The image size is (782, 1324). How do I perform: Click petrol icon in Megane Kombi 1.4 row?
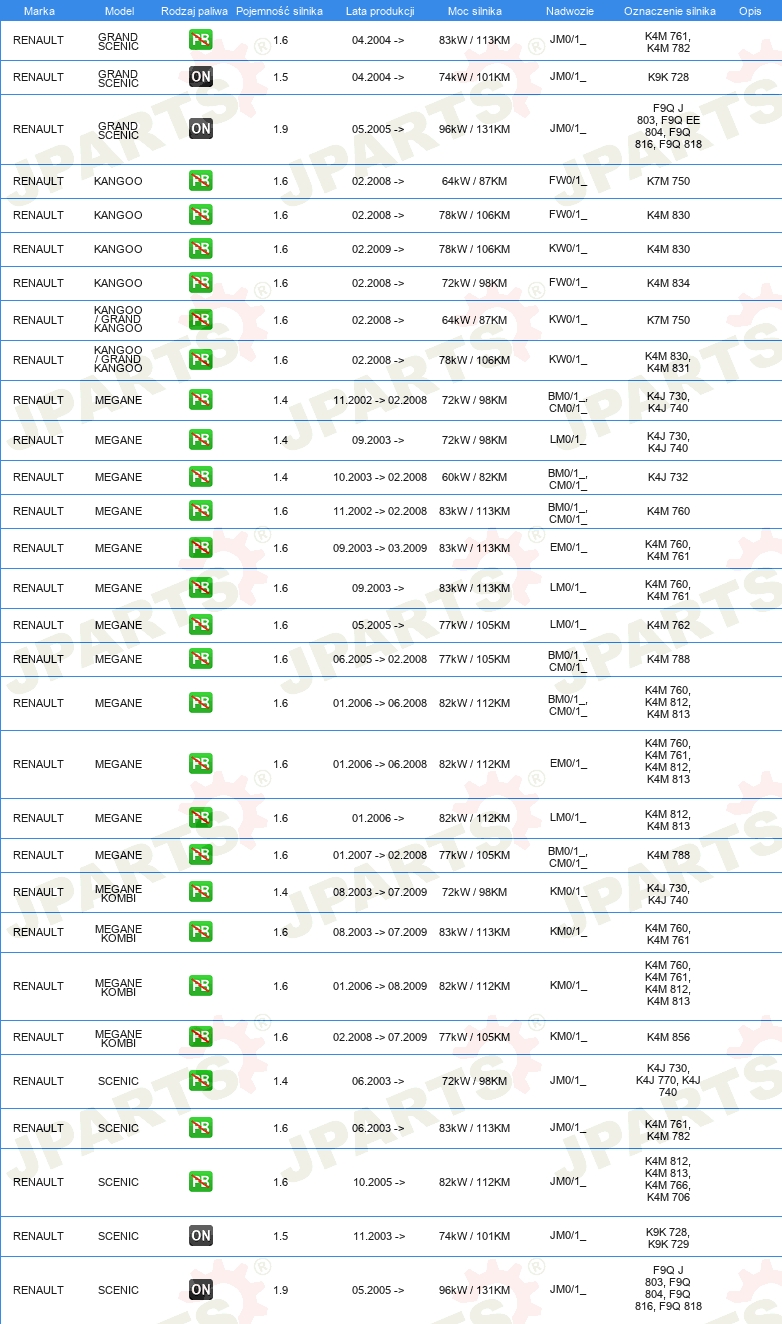point(201,892)
